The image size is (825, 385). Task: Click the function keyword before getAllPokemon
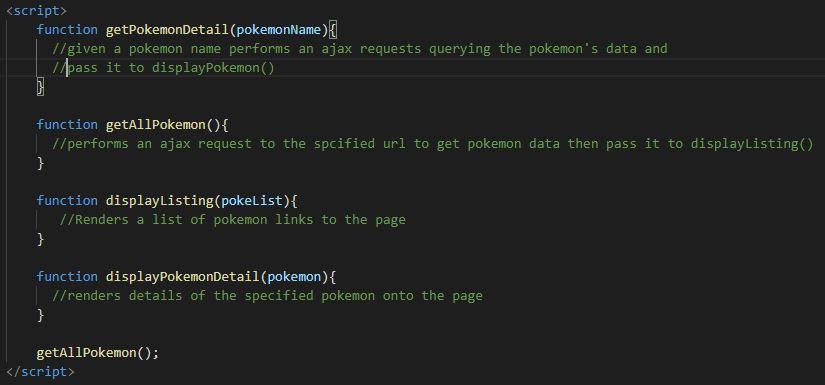67,125
